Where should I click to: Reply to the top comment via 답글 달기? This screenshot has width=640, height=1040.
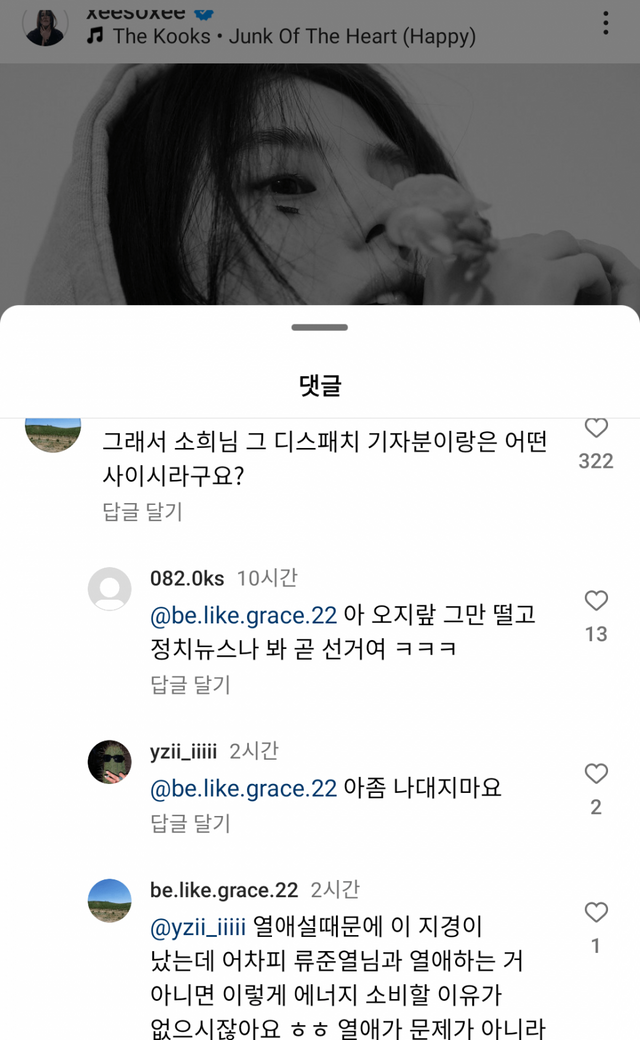pyautogui.click(x=142, y=512)
